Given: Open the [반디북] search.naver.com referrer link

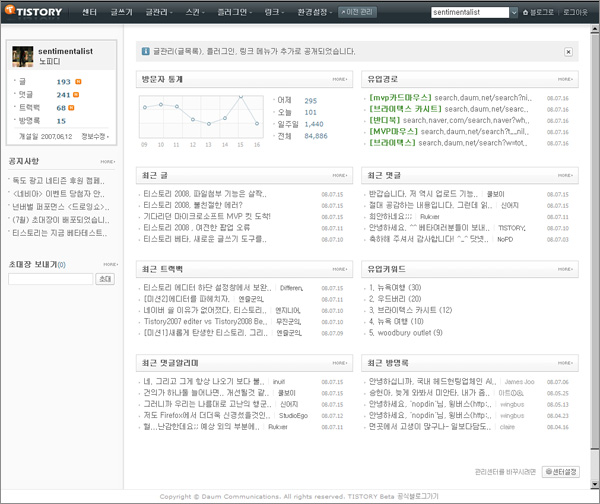Looking at the screenshot, I should coord(449,121).
